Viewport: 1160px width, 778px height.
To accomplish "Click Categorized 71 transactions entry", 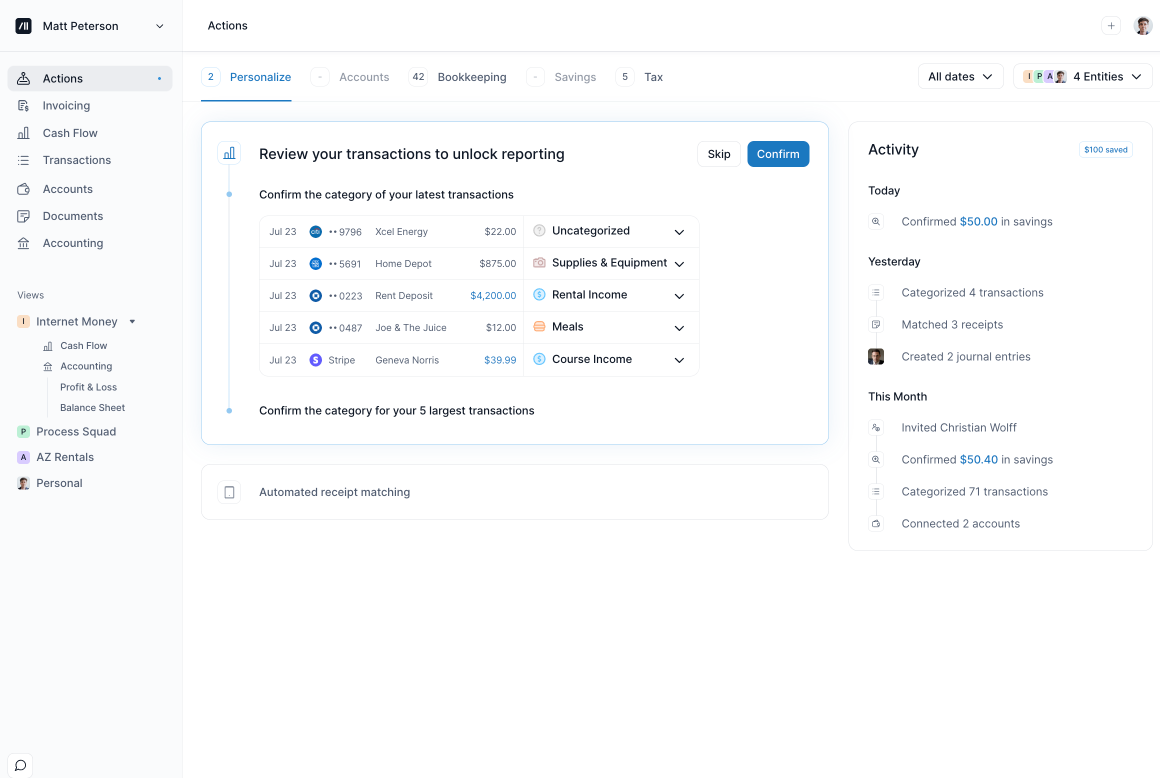I will coord(974,492).
